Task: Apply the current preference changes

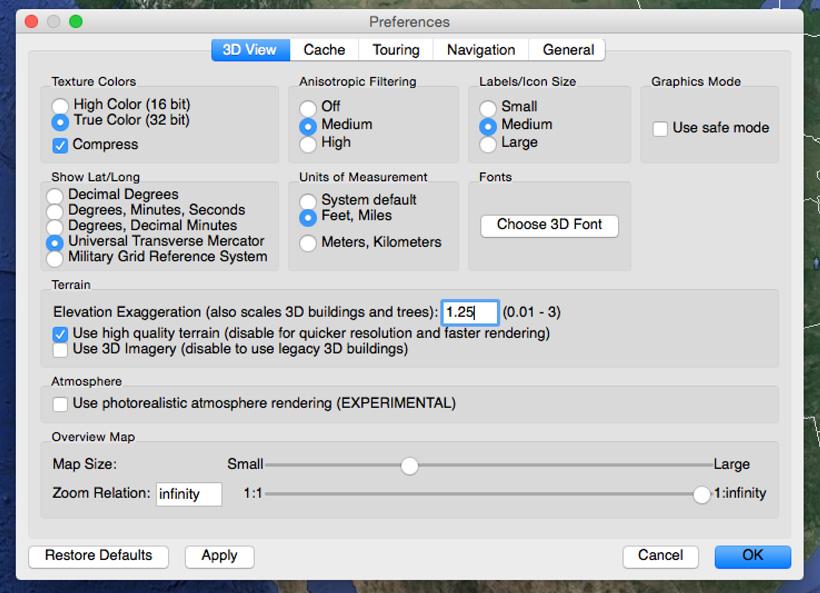Action: [219, 556]
